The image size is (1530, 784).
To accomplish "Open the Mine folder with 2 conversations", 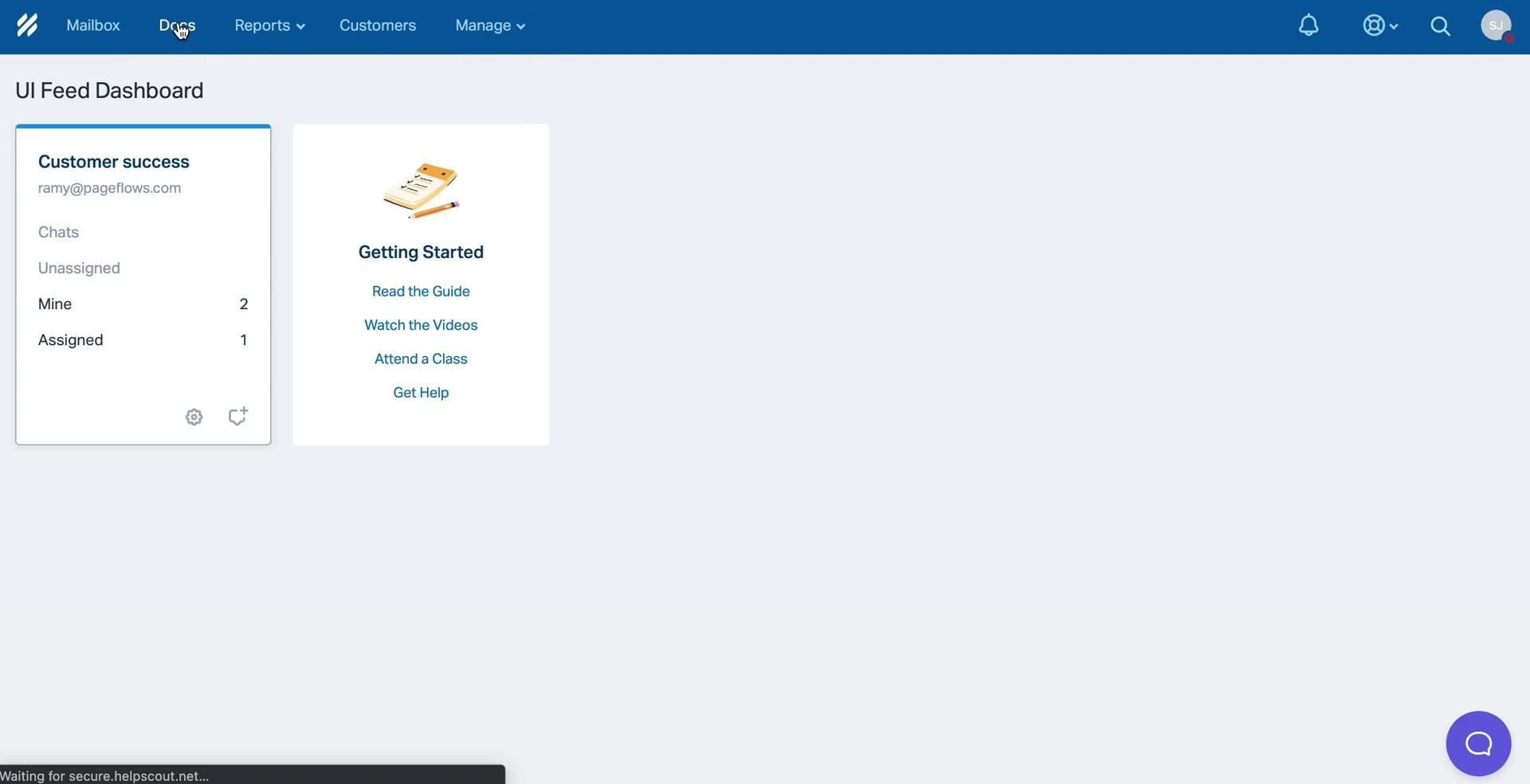I will (x=55, y=304).
